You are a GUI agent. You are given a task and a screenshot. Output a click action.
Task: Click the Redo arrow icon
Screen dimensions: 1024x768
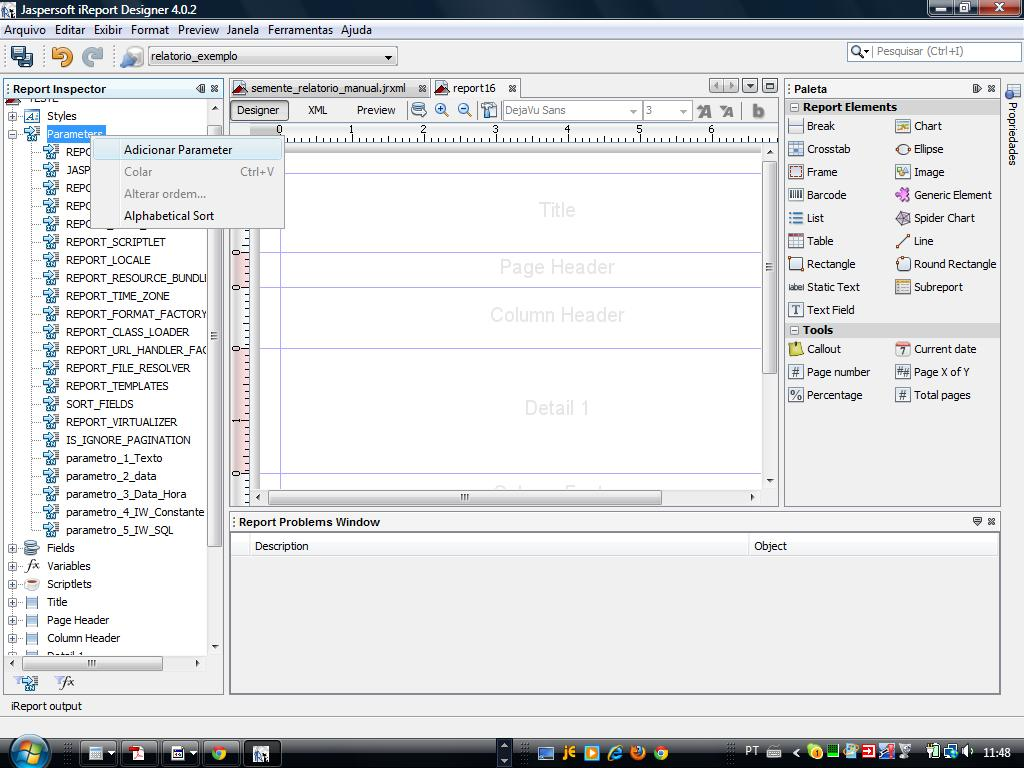tap(93, 56)
